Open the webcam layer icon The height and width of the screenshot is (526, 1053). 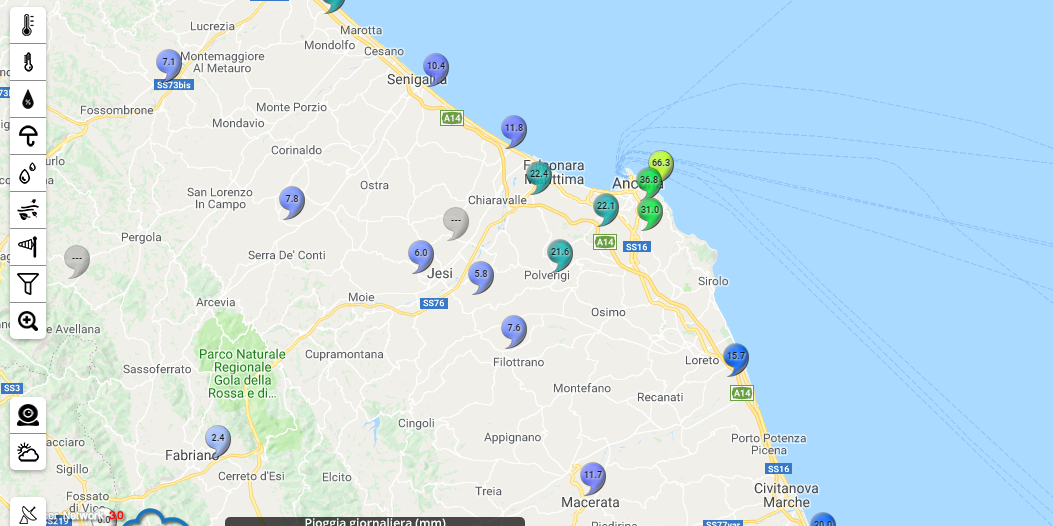pos(28,415)
